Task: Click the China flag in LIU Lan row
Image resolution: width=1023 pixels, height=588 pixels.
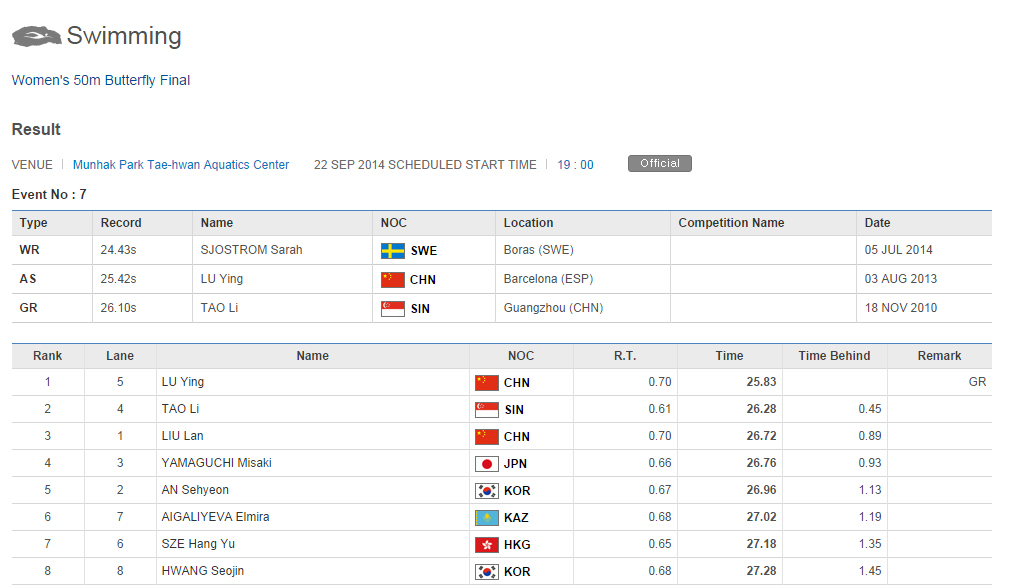Action: (x=487, y=437)
